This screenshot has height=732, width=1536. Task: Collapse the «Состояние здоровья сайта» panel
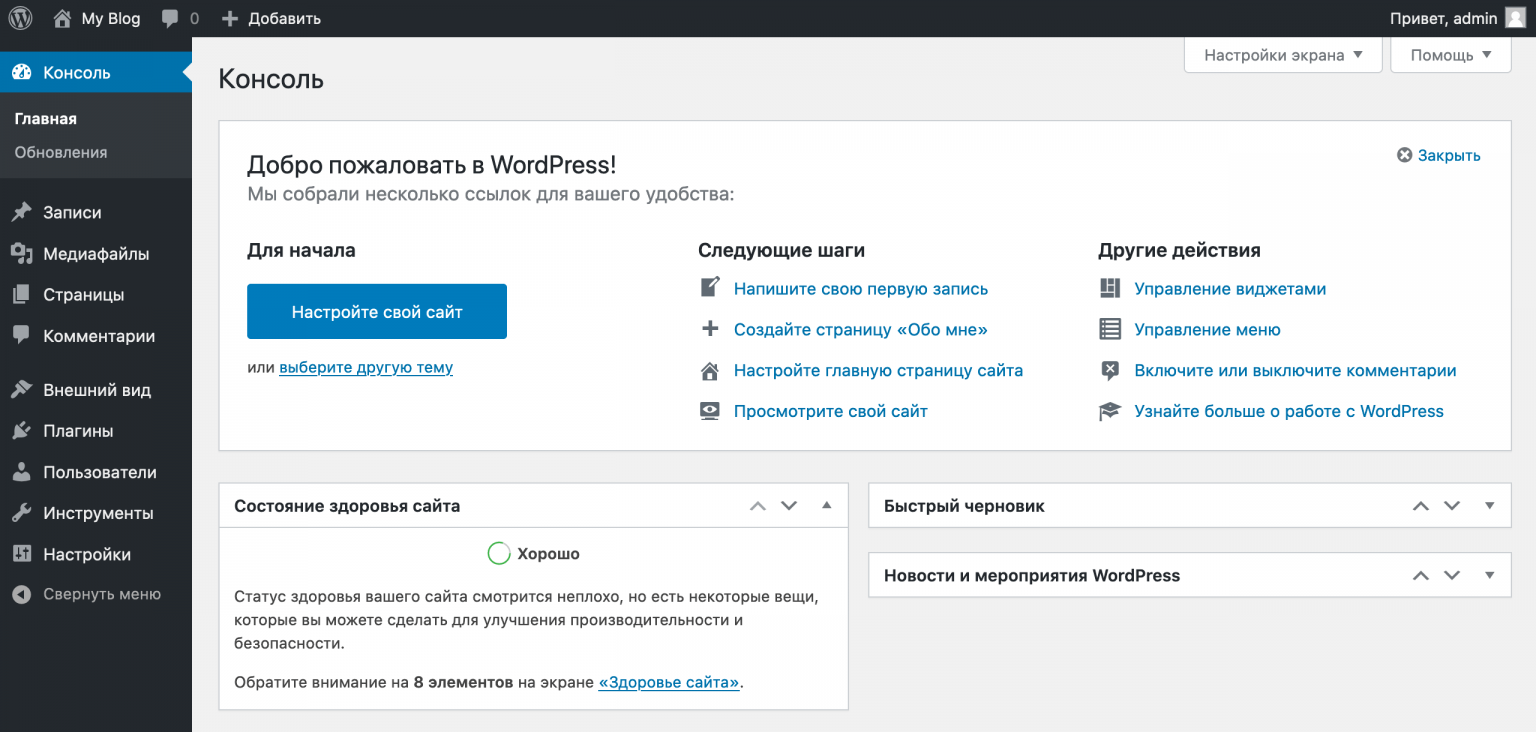pyautogui.click(x=827, y=505)
